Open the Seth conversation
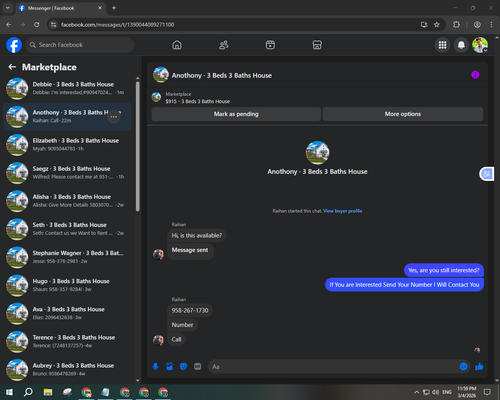Viewport: 500px width, 400px height. (x=67, y=229)
